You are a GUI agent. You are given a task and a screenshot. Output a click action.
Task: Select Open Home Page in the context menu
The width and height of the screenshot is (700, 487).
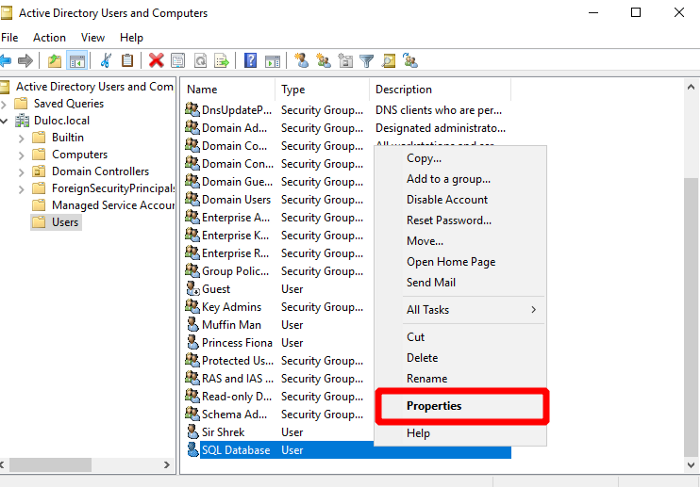tap(460, 262)
